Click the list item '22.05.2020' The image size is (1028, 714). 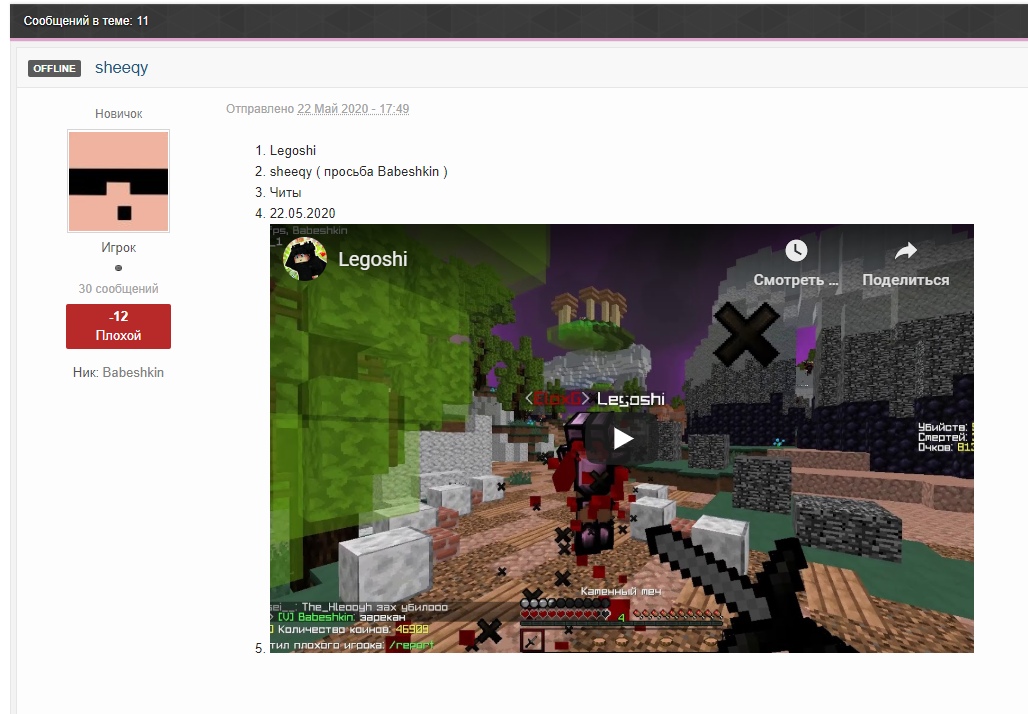pos(302,214)
